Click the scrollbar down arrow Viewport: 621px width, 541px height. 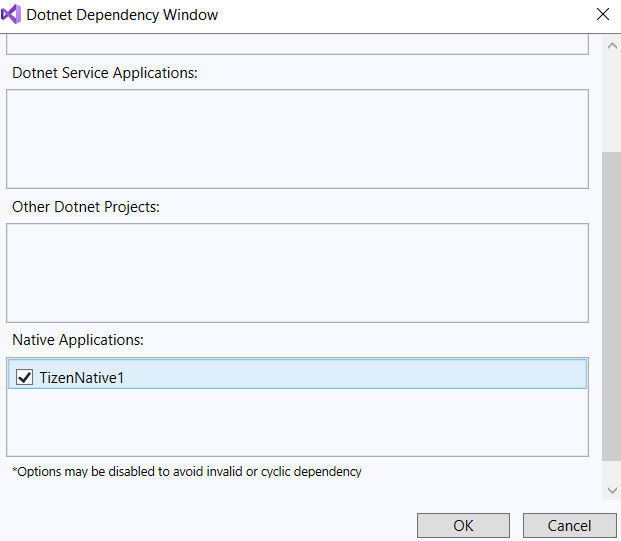tap(611, 489)
